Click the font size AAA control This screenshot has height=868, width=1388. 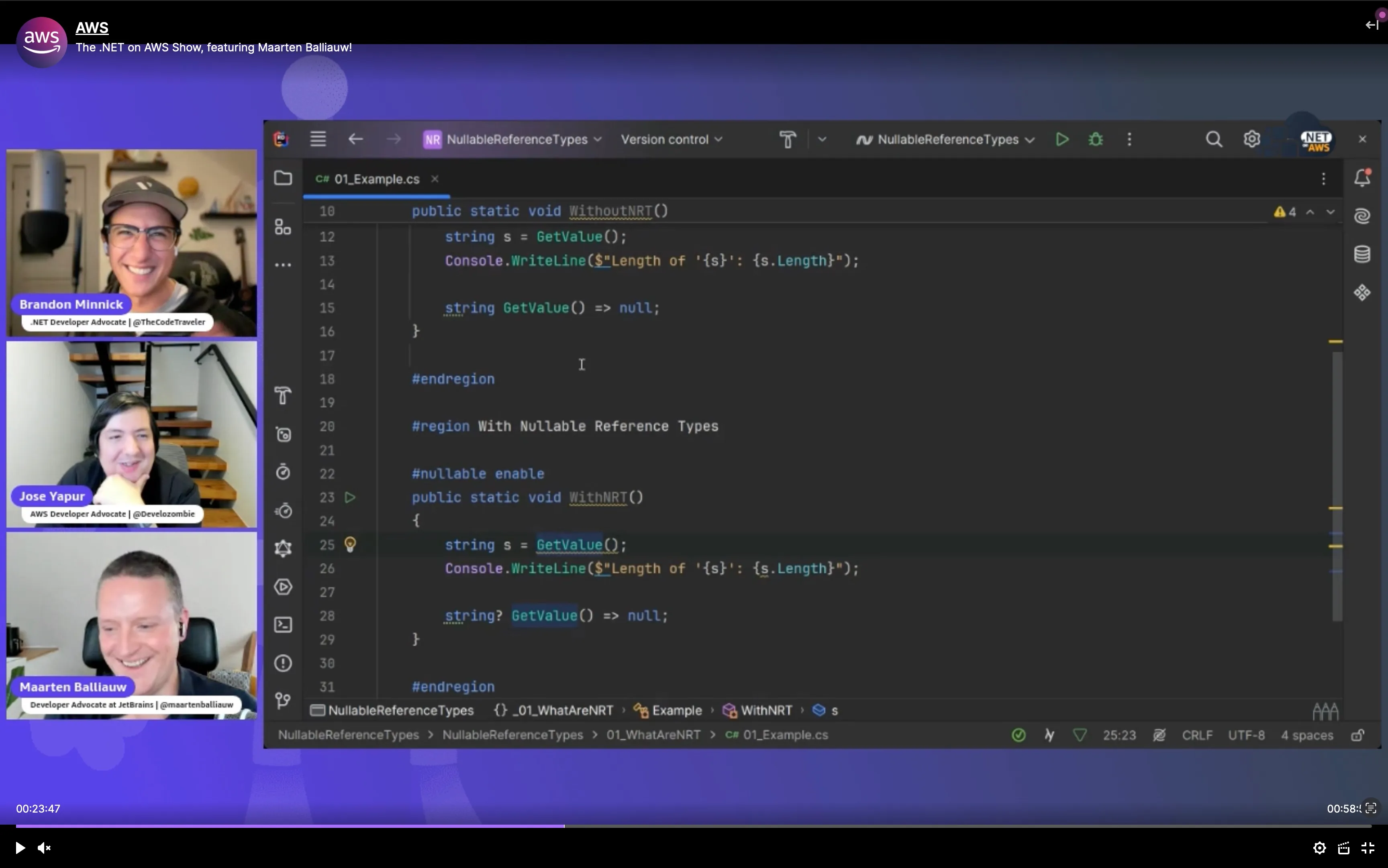(1325, 711)
